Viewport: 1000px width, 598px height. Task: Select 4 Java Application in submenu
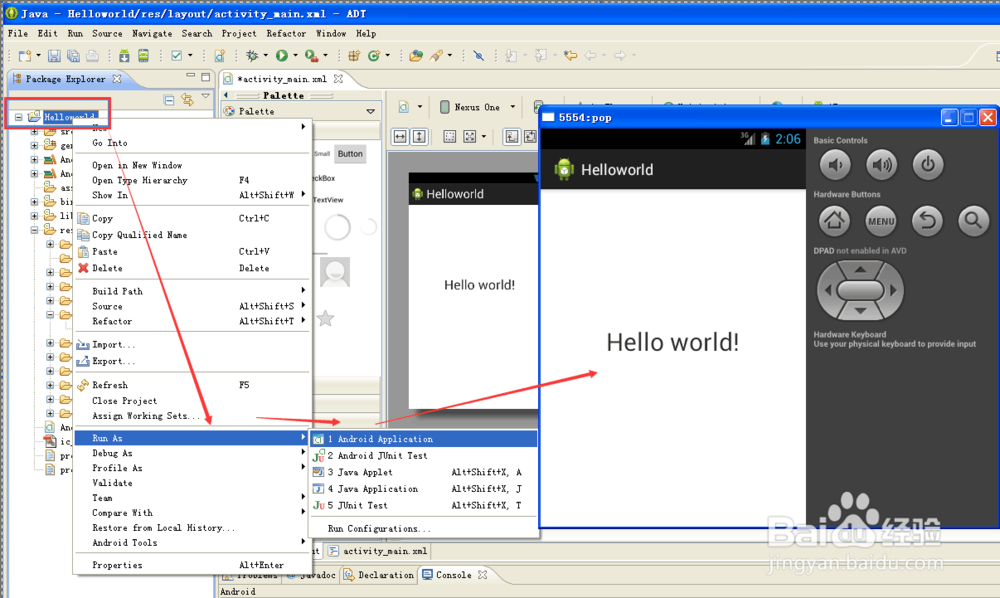click(423, 488)
